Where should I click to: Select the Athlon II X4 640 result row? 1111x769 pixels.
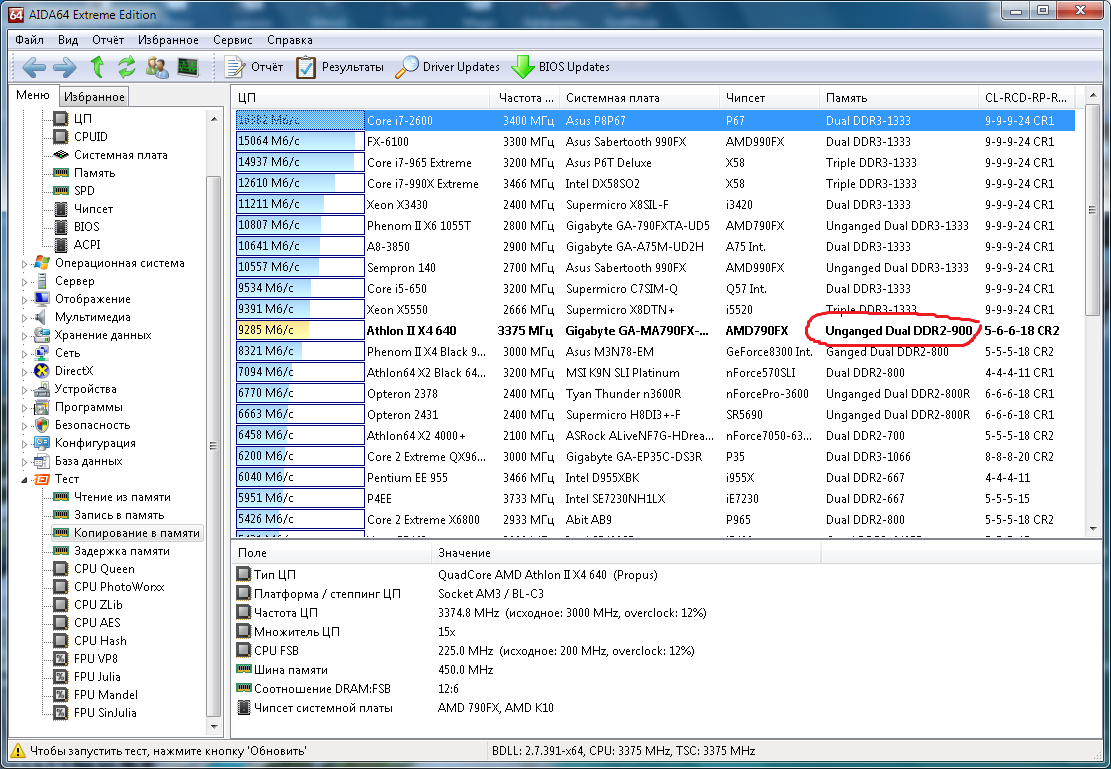coord(655,330)
